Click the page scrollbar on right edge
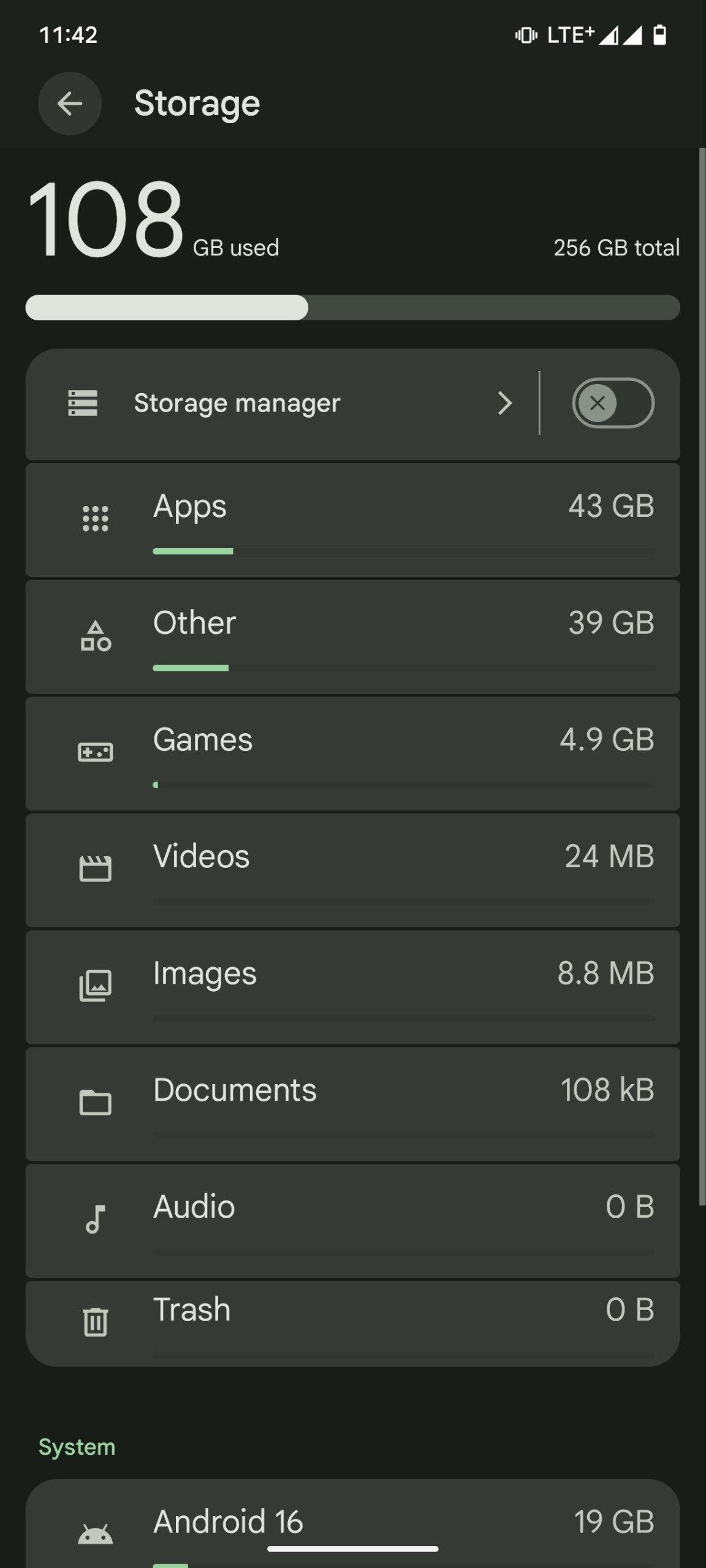 tap(702, 674)
